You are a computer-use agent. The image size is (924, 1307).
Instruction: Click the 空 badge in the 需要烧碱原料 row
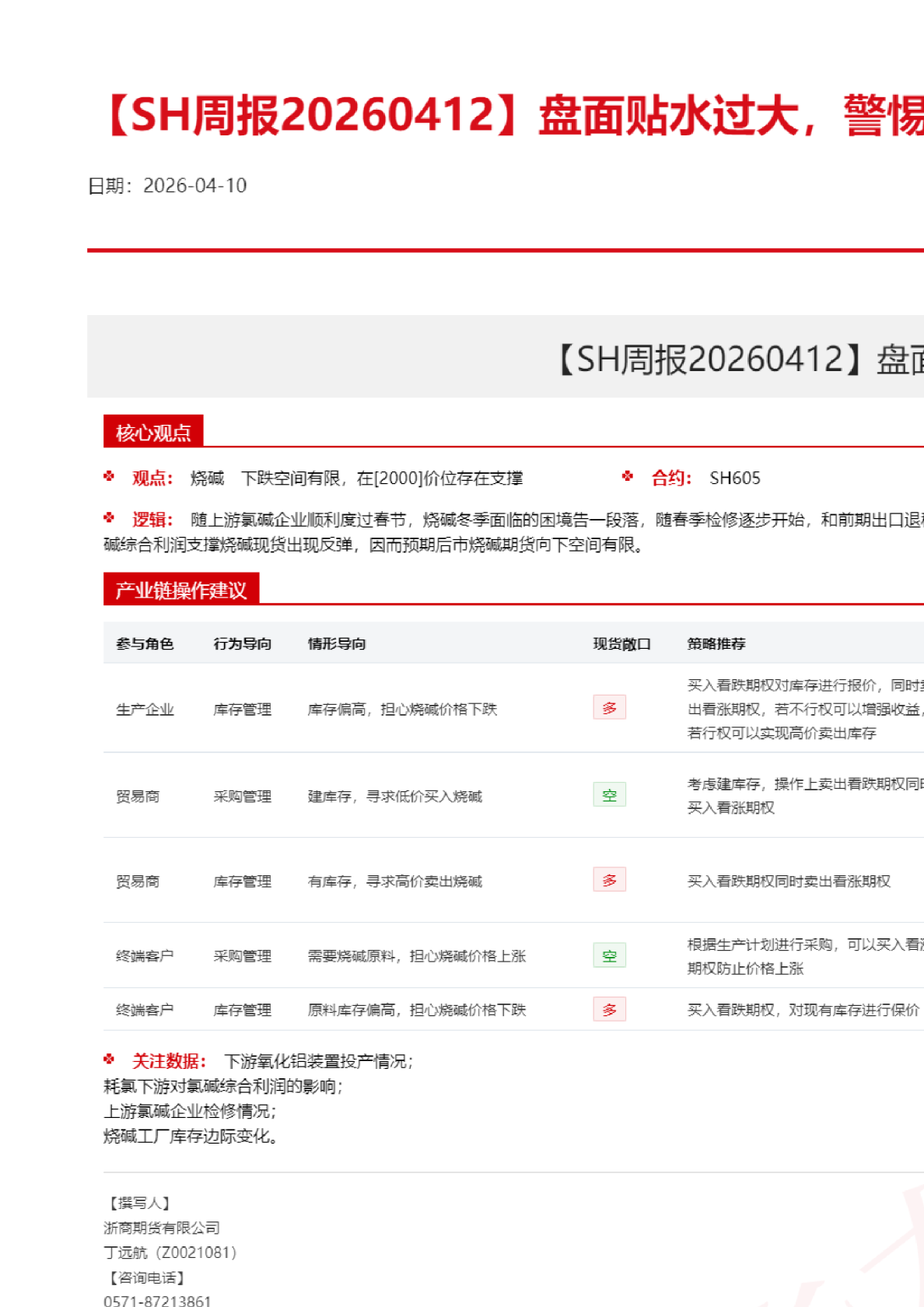(610, 955)
